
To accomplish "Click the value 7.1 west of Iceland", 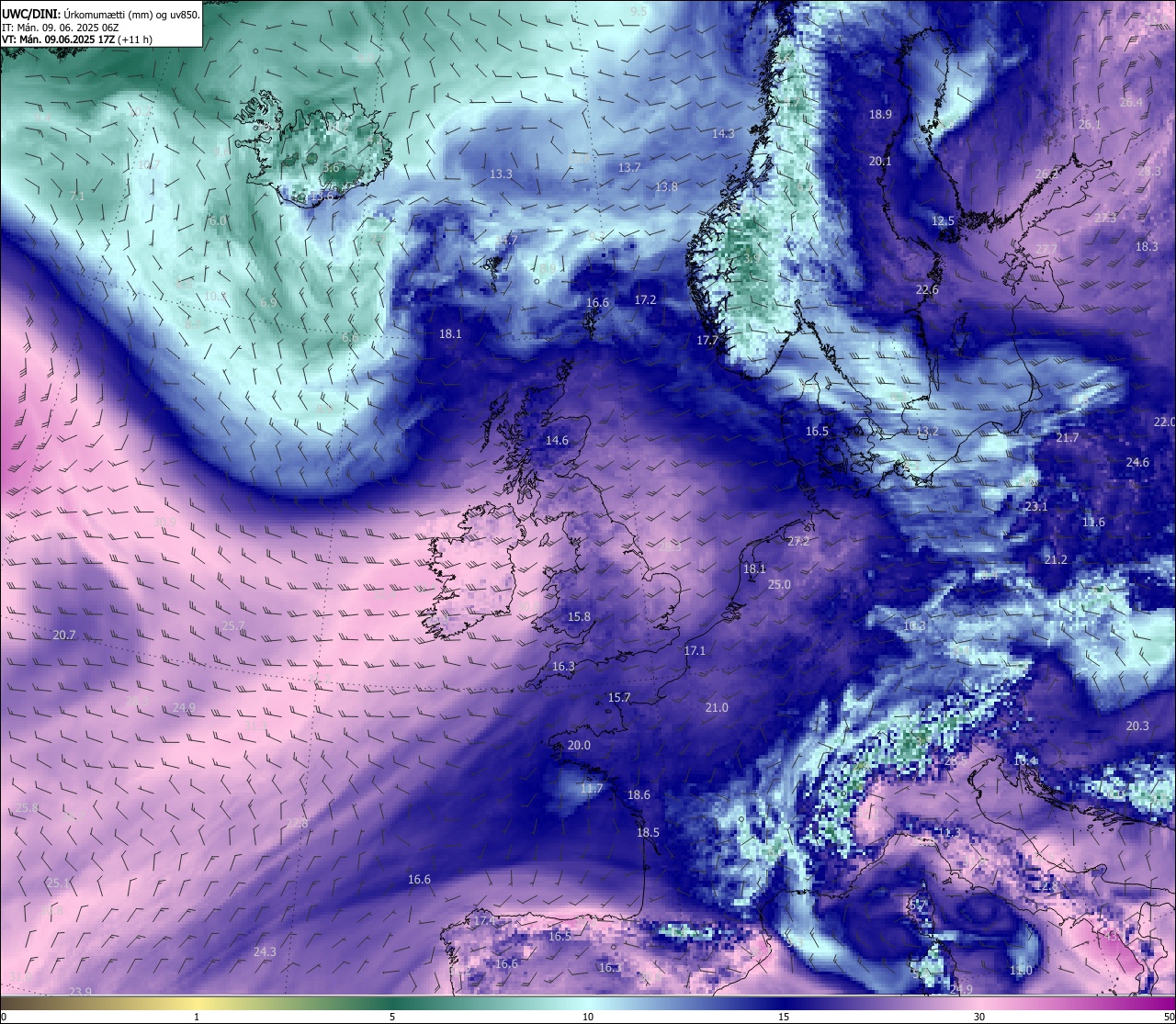I will [x=77, y=197].
